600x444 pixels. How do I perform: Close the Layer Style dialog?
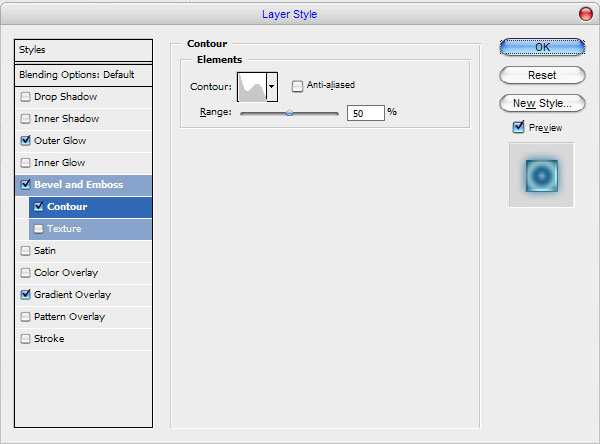585,15
